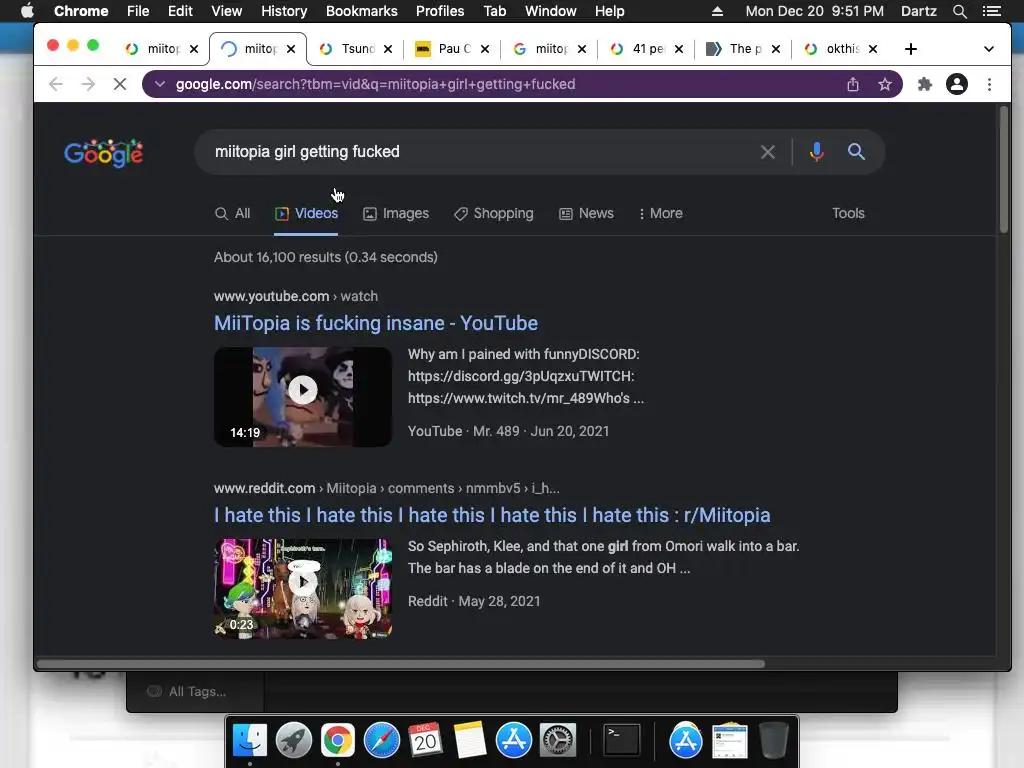1024x768 pixels.
Task: Open the Profiles menu
Action: click(440, 11)
